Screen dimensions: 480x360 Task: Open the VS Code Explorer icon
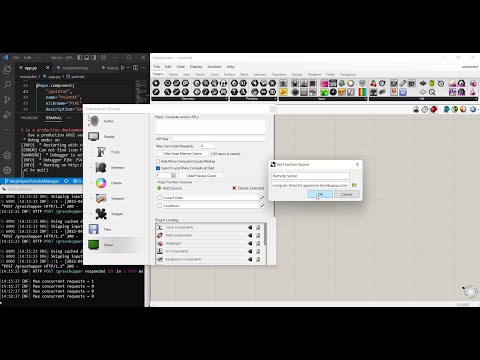point(7,70)
